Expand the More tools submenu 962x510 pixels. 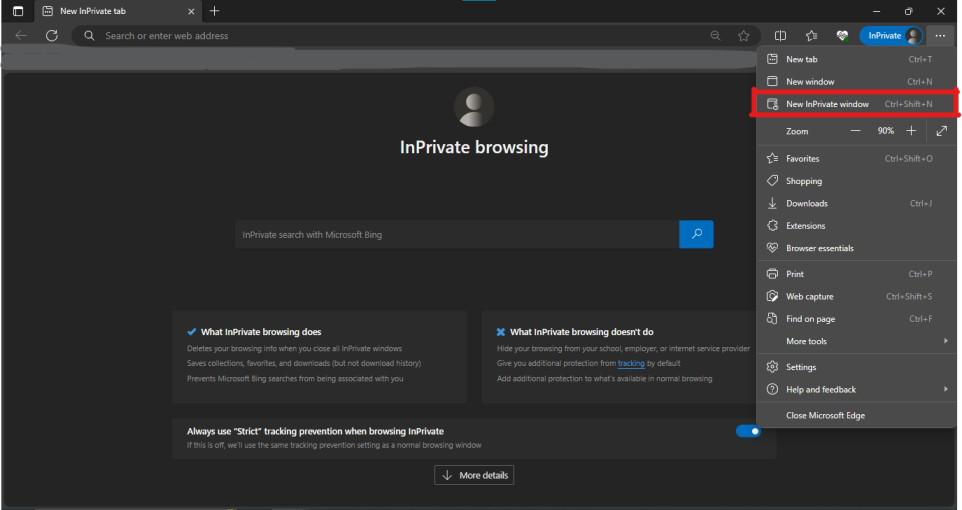click(x=856, y=341)
